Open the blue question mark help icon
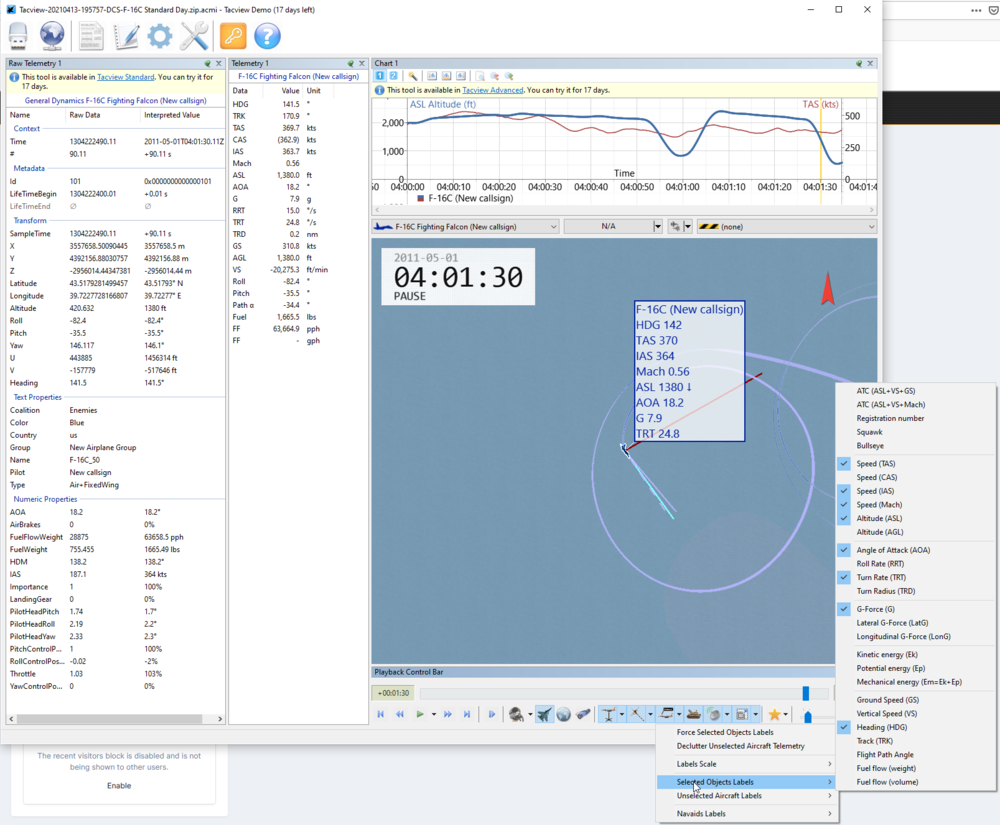Image resolution: width=1000 pixels, height=825 pixels. coord(267,36)
